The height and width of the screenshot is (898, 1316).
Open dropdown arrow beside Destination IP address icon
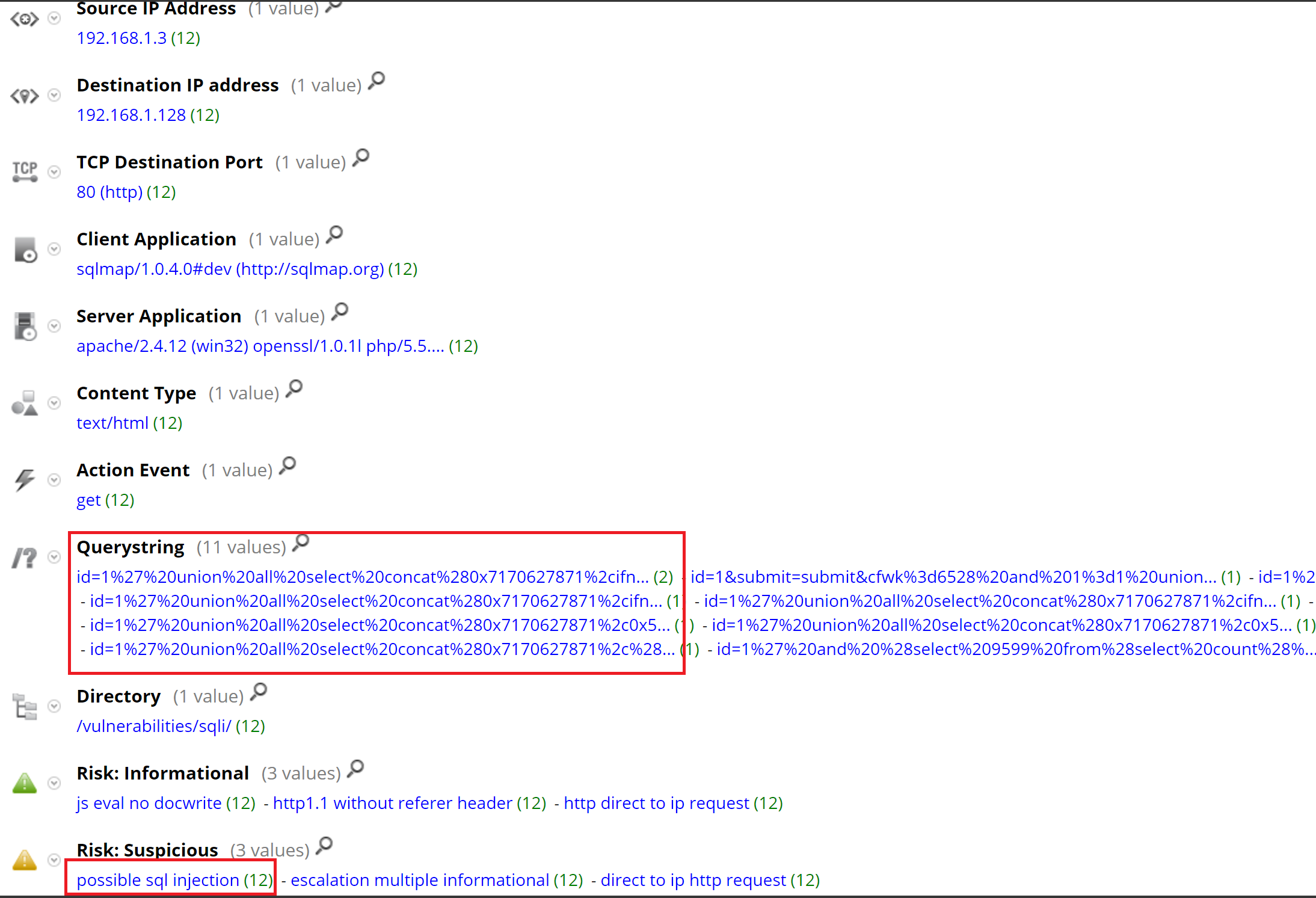pos(54,95)
